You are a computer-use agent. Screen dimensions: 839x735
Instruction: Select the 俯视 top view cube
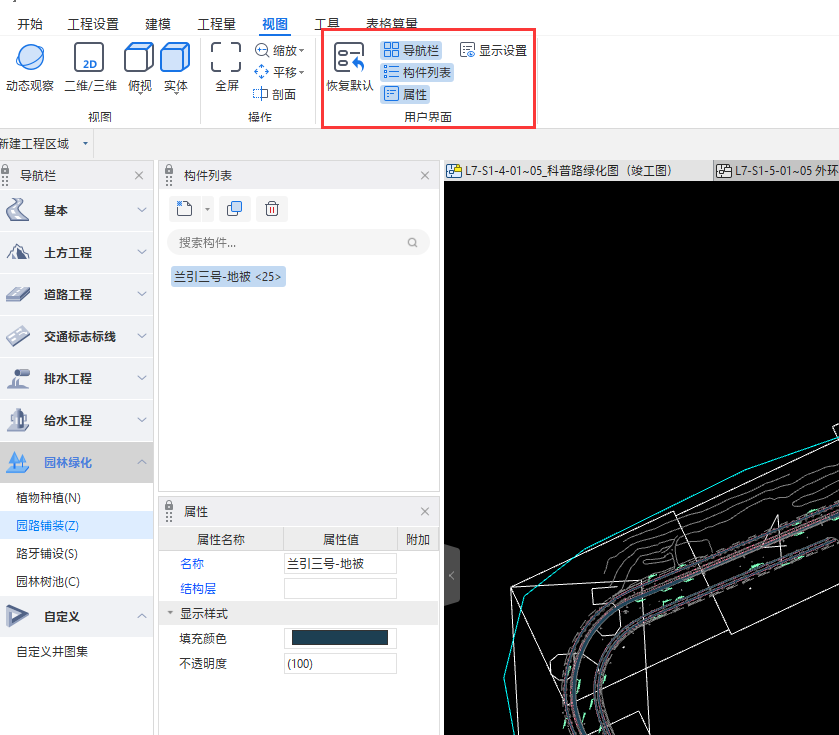click(x=139, y=67)
